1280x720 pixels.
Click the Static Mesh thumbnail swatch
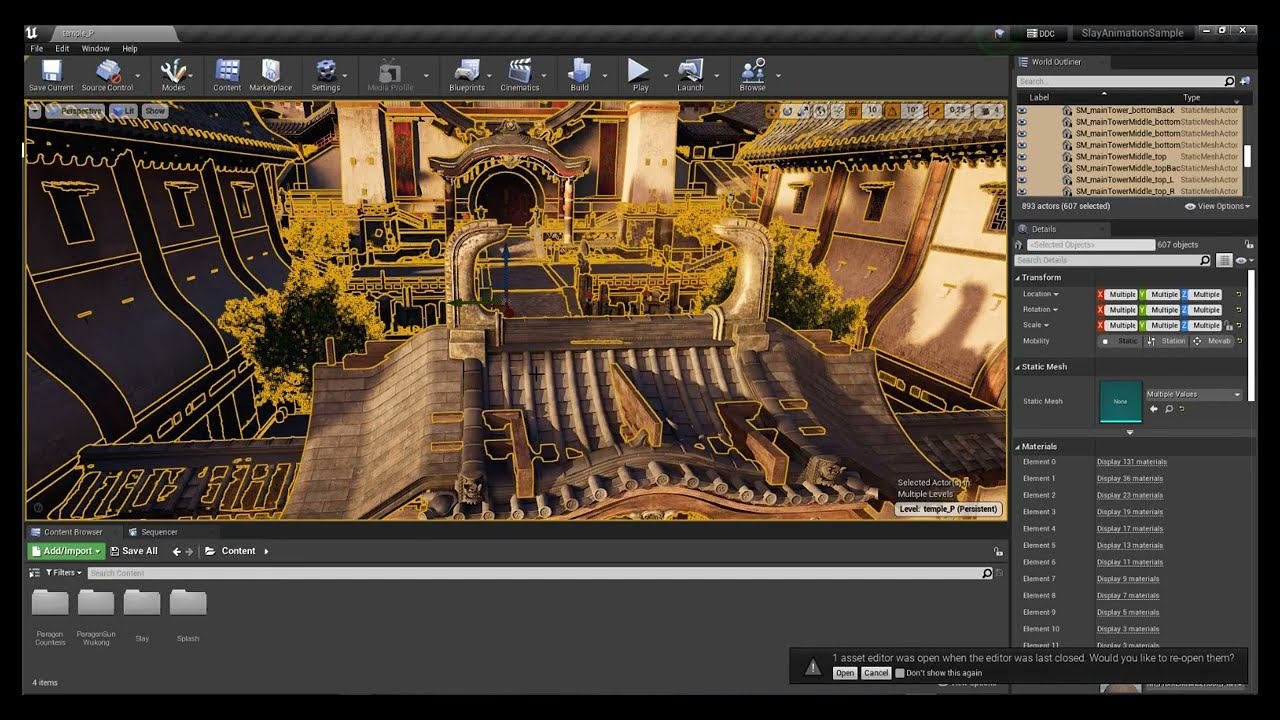pos(1120,401)
